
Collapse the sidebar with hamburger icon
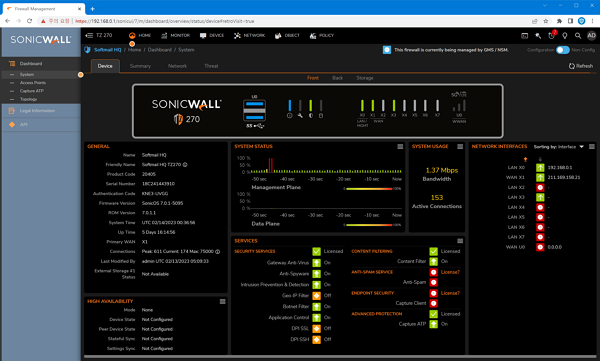coord(89,35)
